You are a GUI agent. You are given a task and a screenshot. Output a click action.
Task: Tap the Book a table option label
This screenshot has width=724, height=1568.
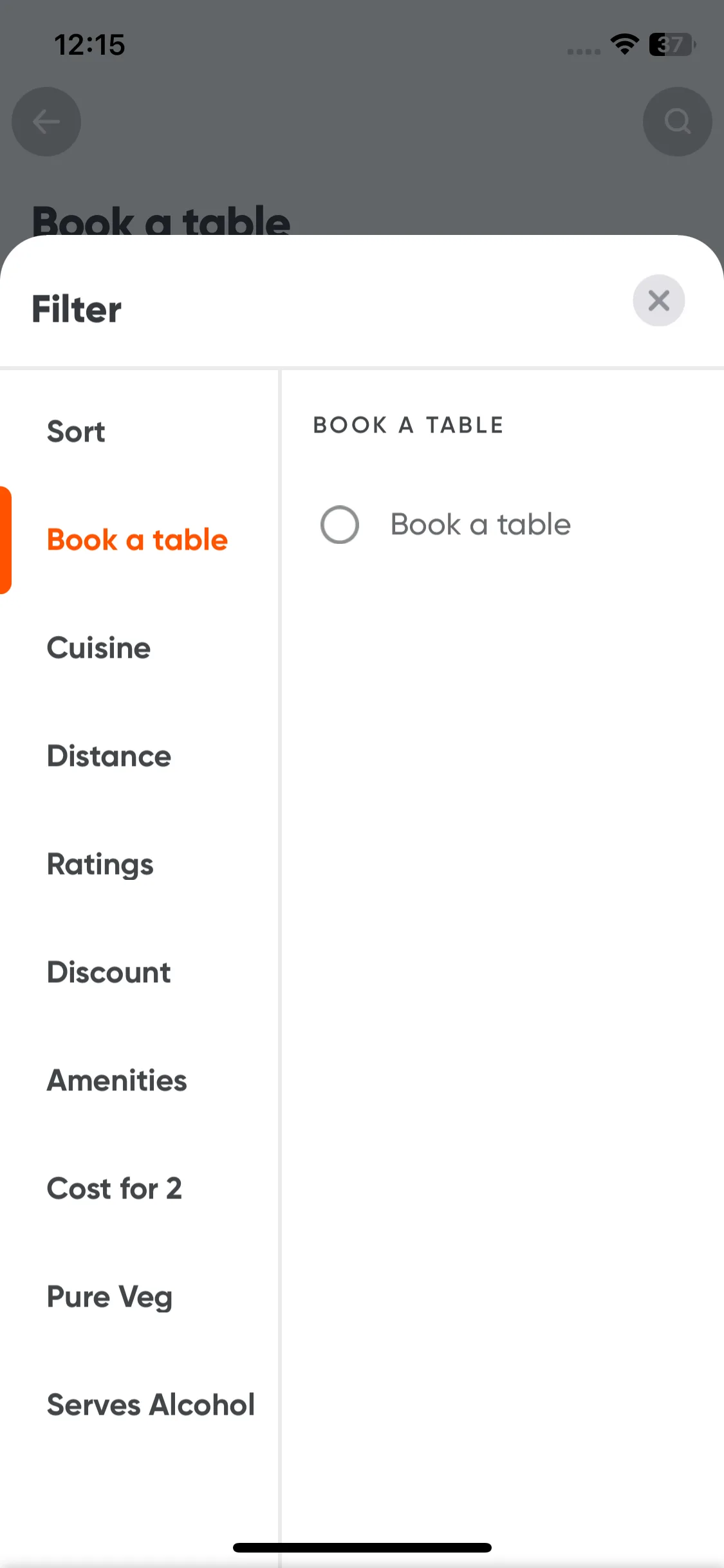click(x=481, y=525)
